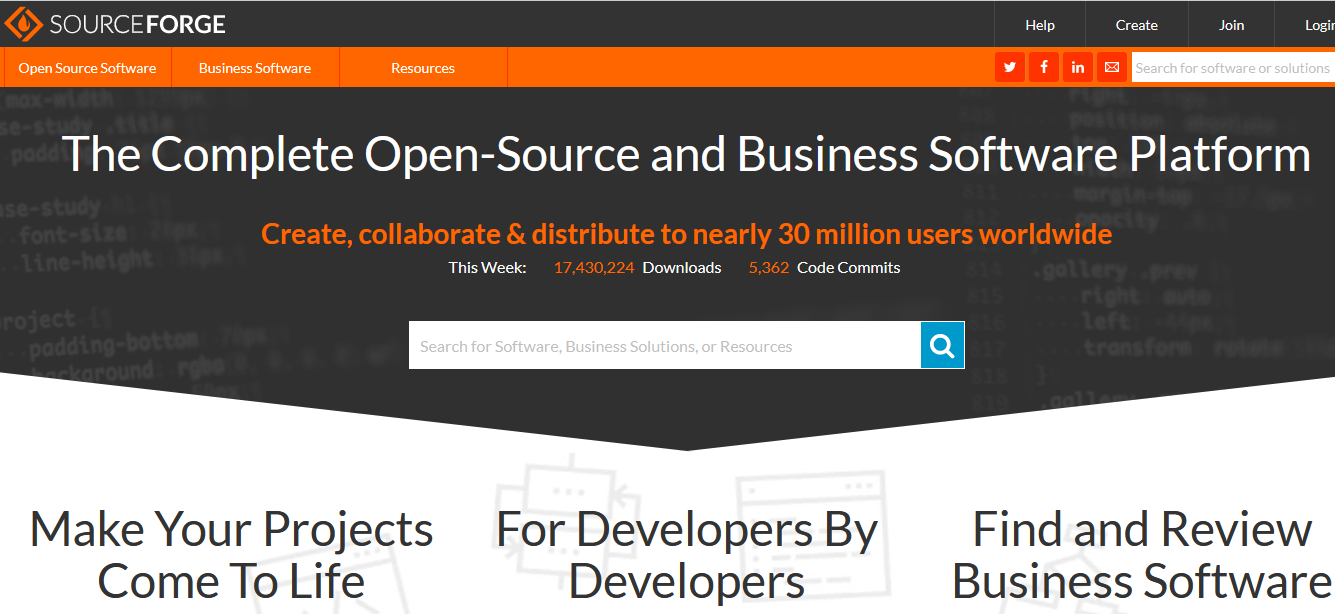
Task: Open the SourceForge LinkedIn page
Action: click(1078, 68)
